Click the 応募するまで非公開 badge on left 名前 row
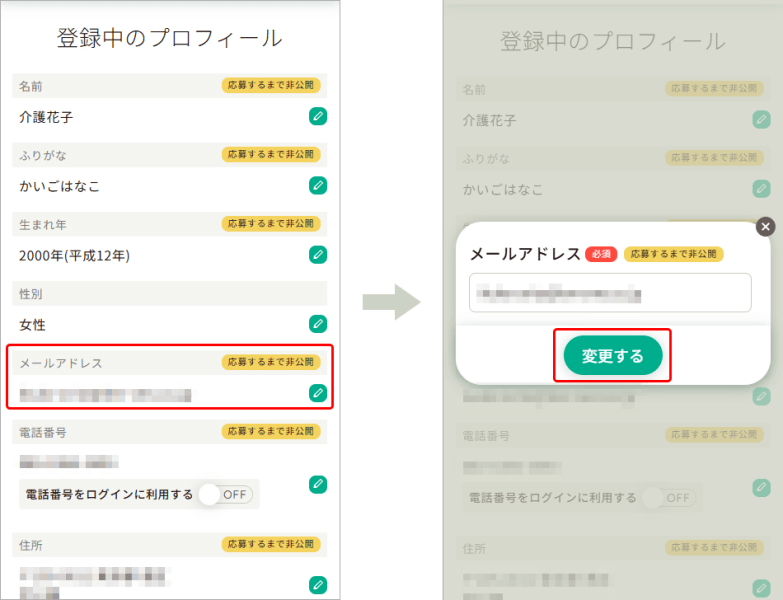 [x=270, y=86]
